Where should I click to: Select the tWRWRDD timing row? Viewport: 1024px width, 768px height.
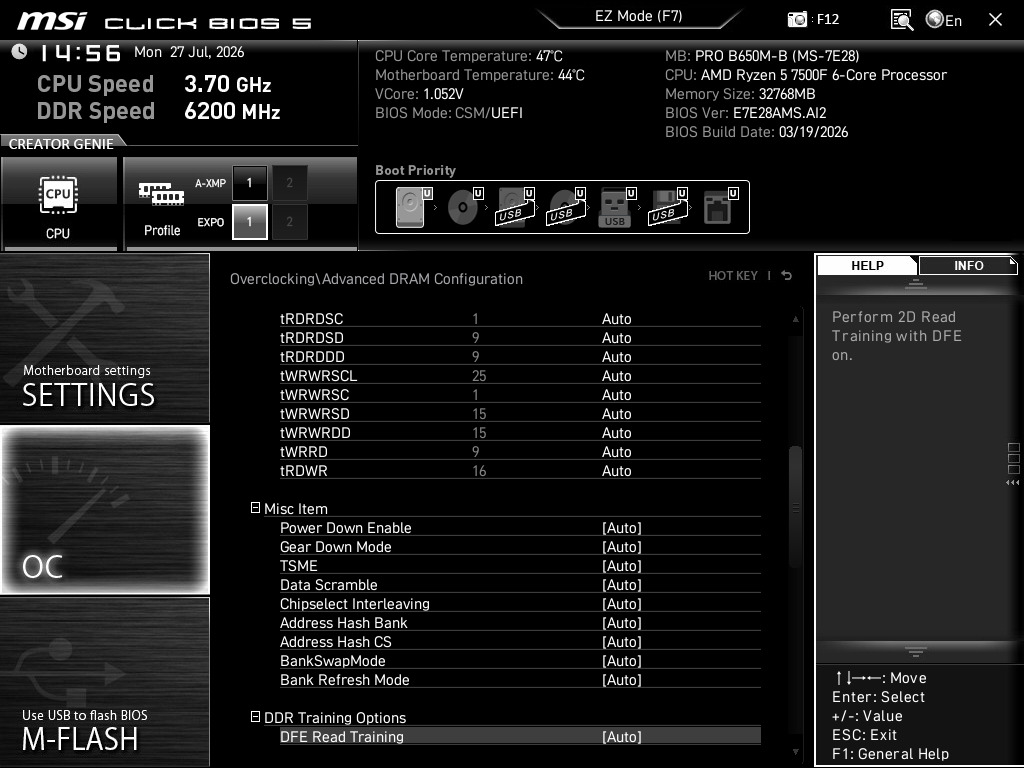520,432
